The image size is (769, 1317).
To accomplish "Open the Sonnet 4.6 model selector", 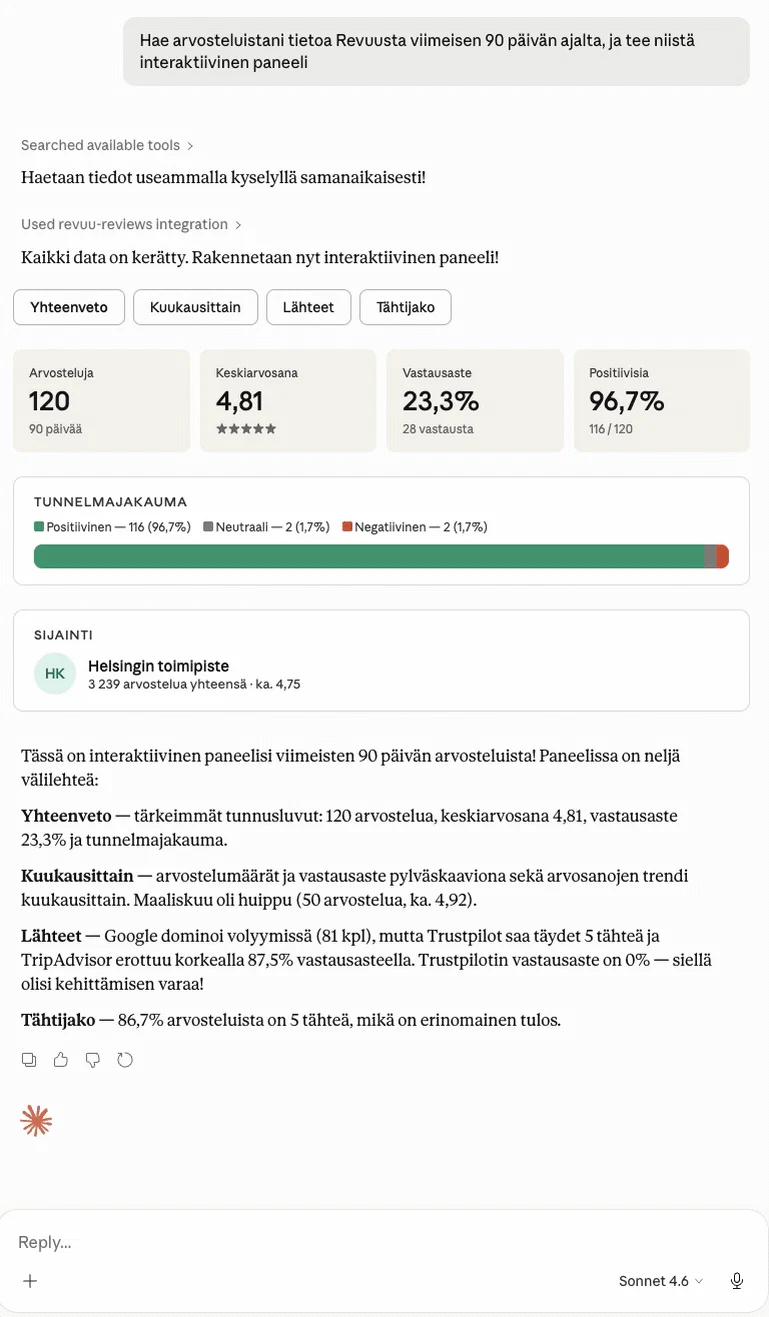I will 661,1281.
